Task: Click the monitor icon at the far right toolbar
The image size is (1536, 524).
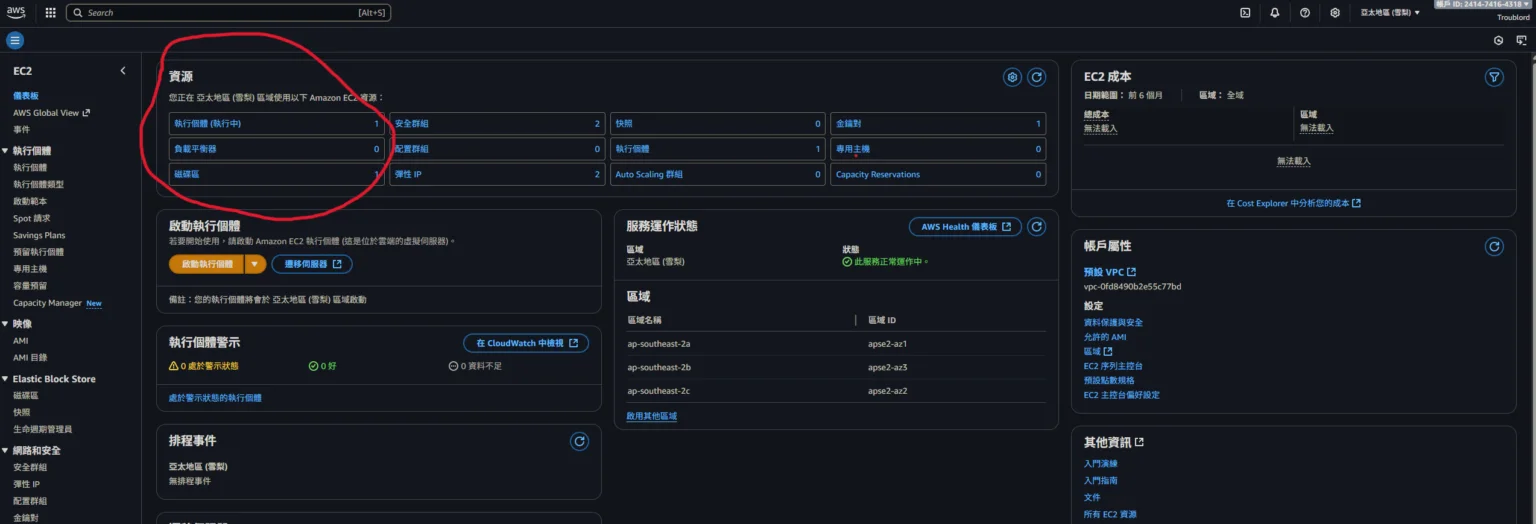Action: click(x=1521, y=41)
